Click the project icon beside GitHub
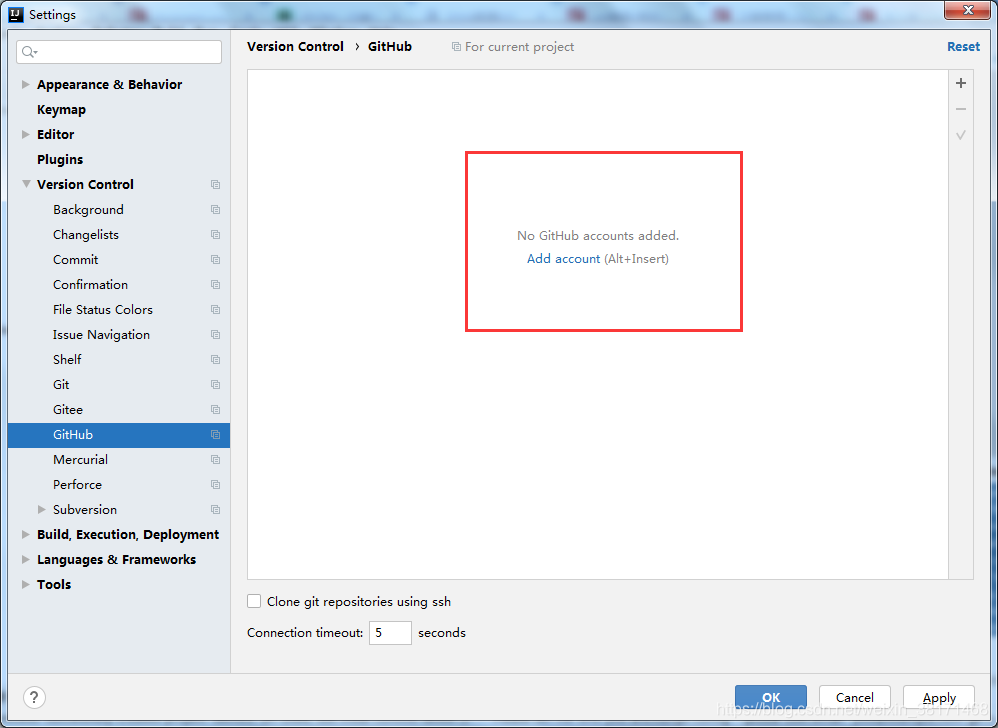This screenshot has width=998, height=728. point(215,435)
